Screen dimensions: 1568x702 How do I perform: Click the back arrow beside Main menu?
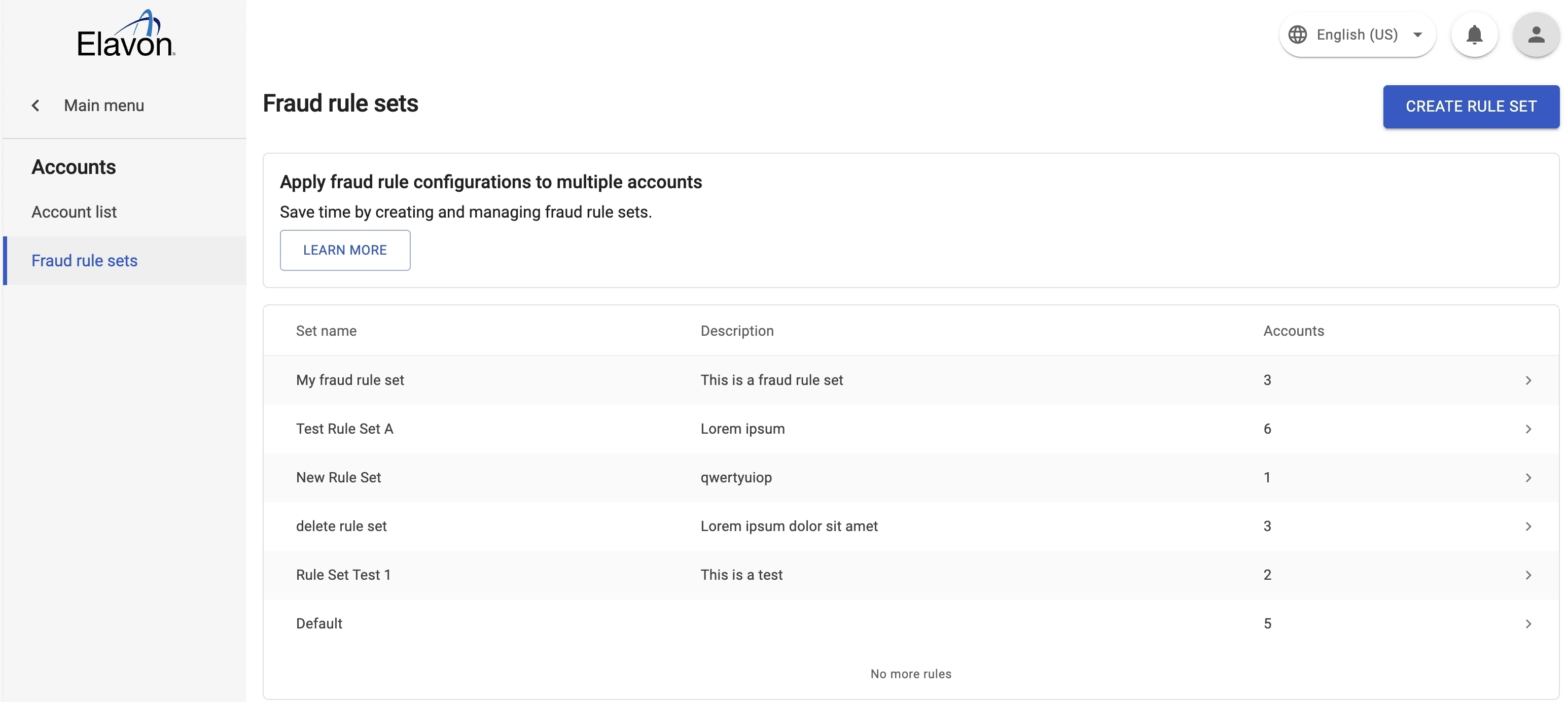[x=36, y=106]
